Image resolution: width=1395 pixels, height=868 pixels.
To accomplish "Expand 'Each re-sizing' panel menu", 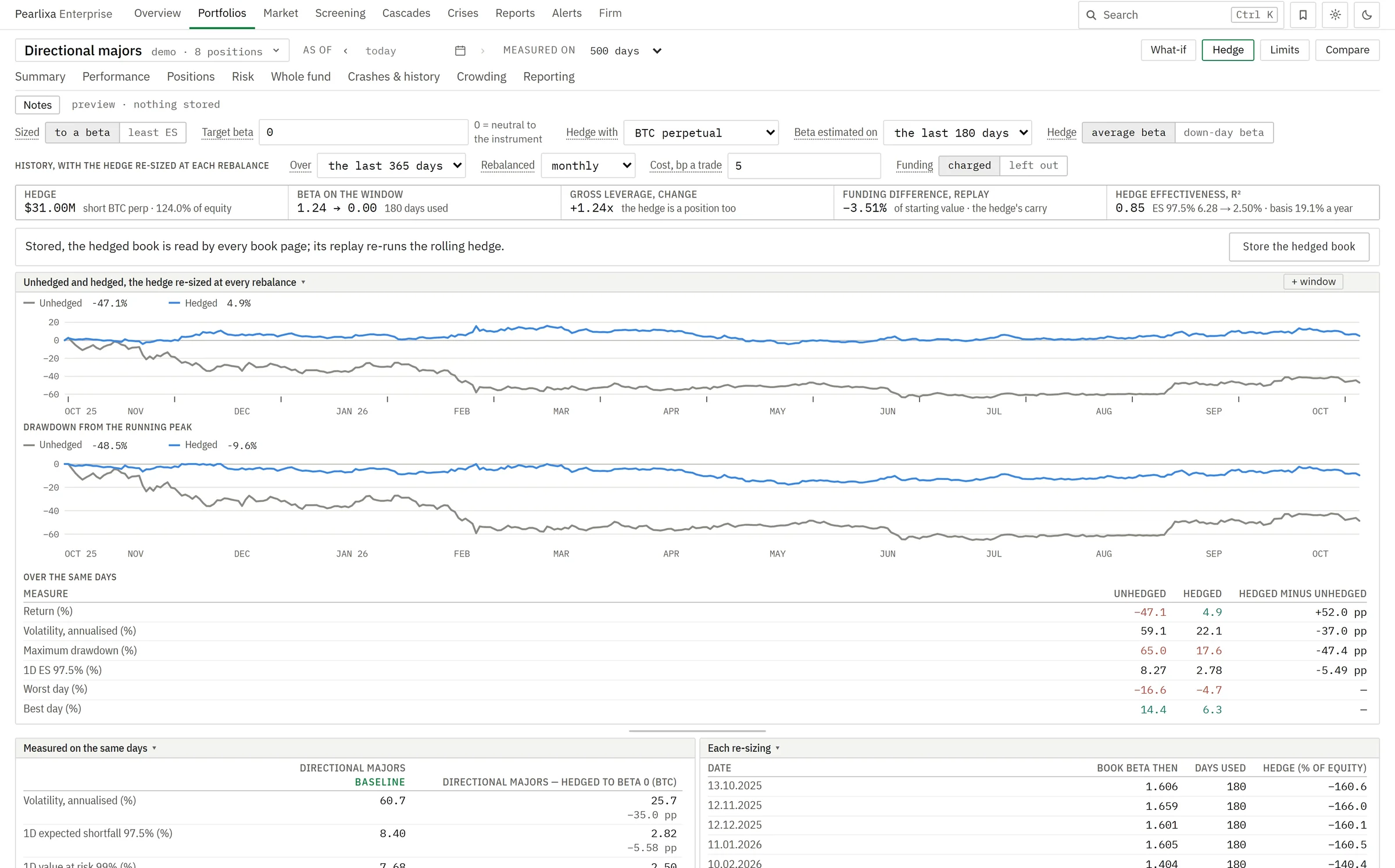I will point(777,748).
